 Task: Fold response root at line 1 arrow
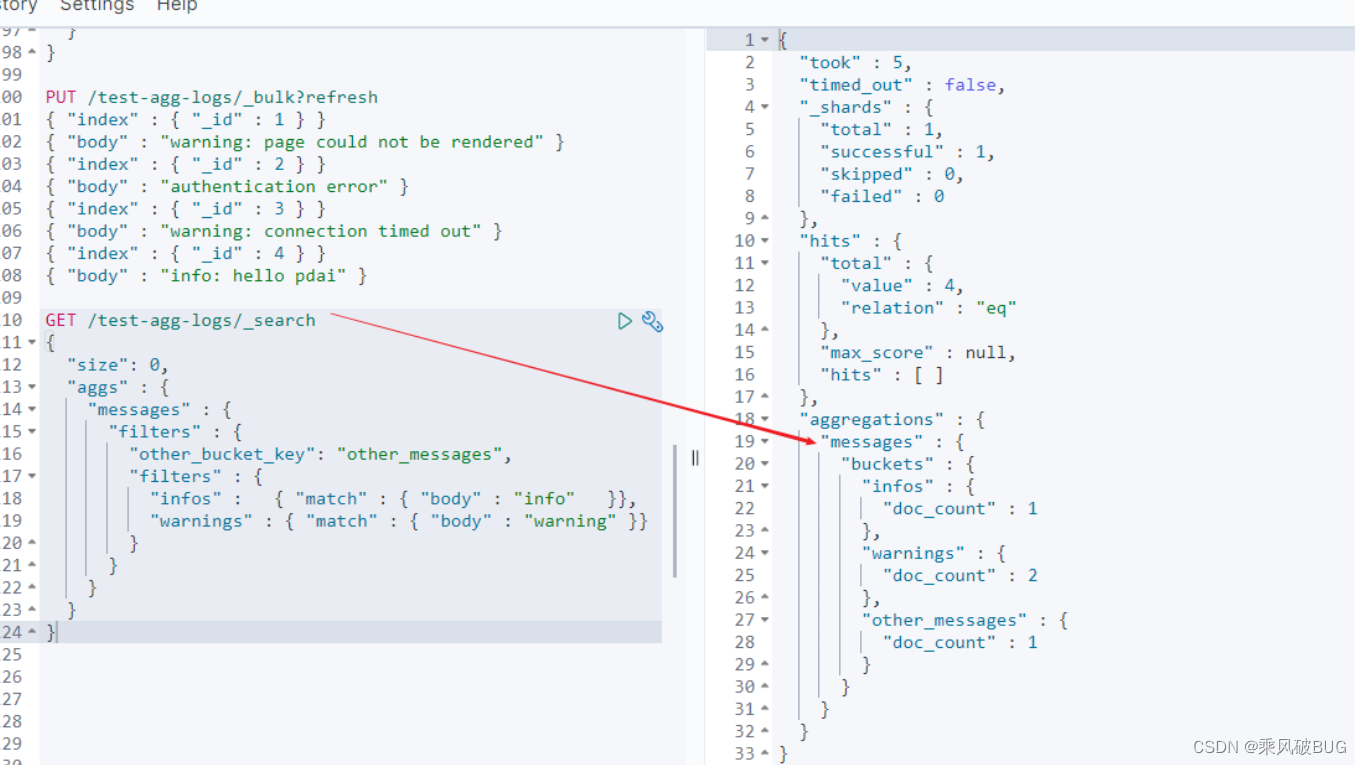point(765,40)
